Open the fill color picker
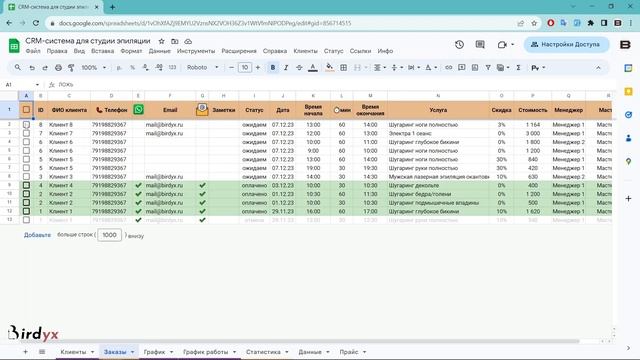This screenshot has height=360, width=640. [x=329, y=68]
